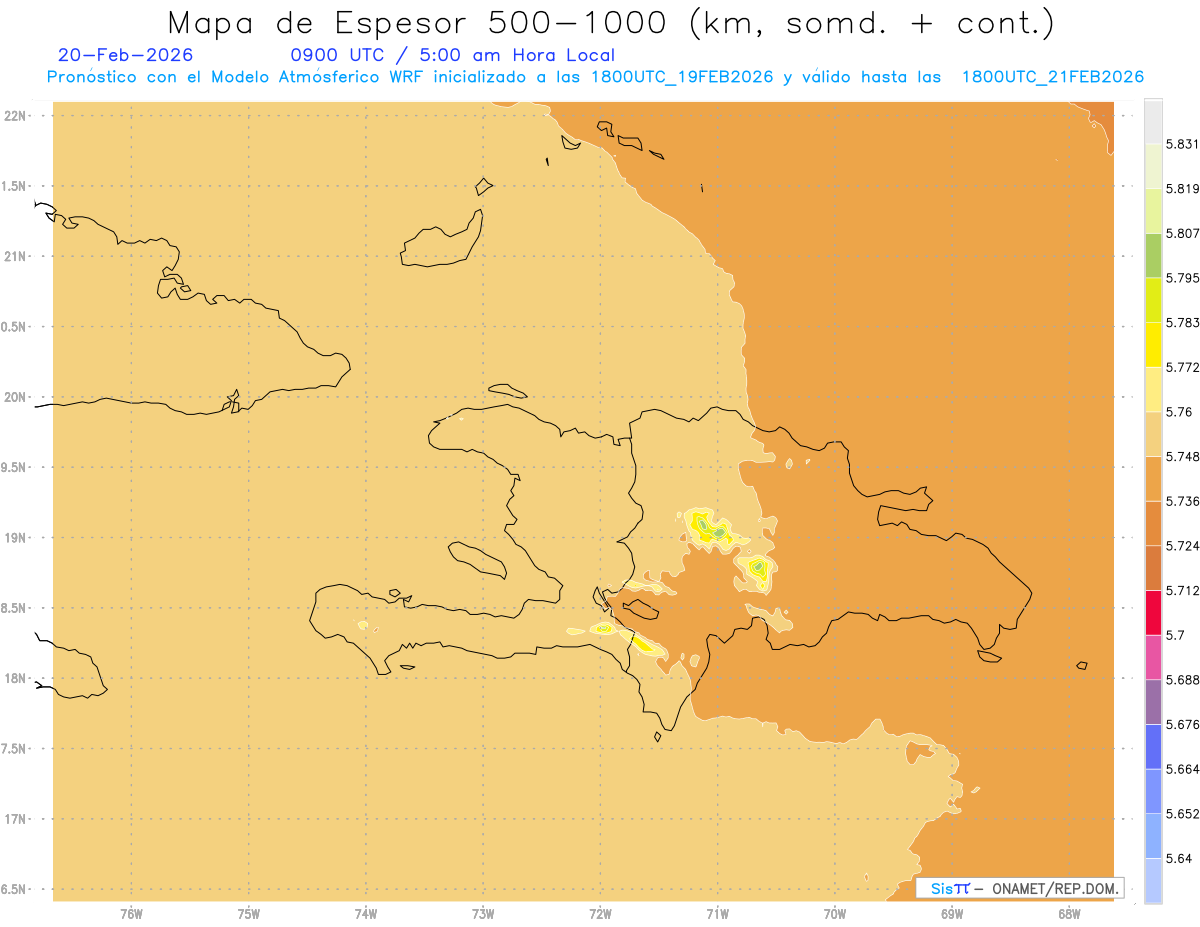Image resolution: width=1200 pixels, height=927 pixels.
Task: Click the colorbar value 5.676
Action: [1183, 724]
